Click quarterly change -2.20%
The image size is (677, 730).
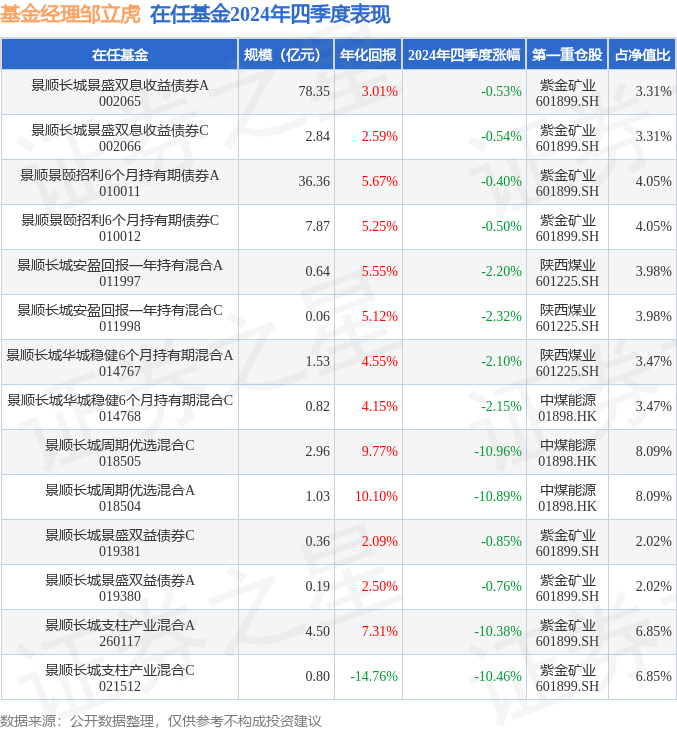[501, 271]
